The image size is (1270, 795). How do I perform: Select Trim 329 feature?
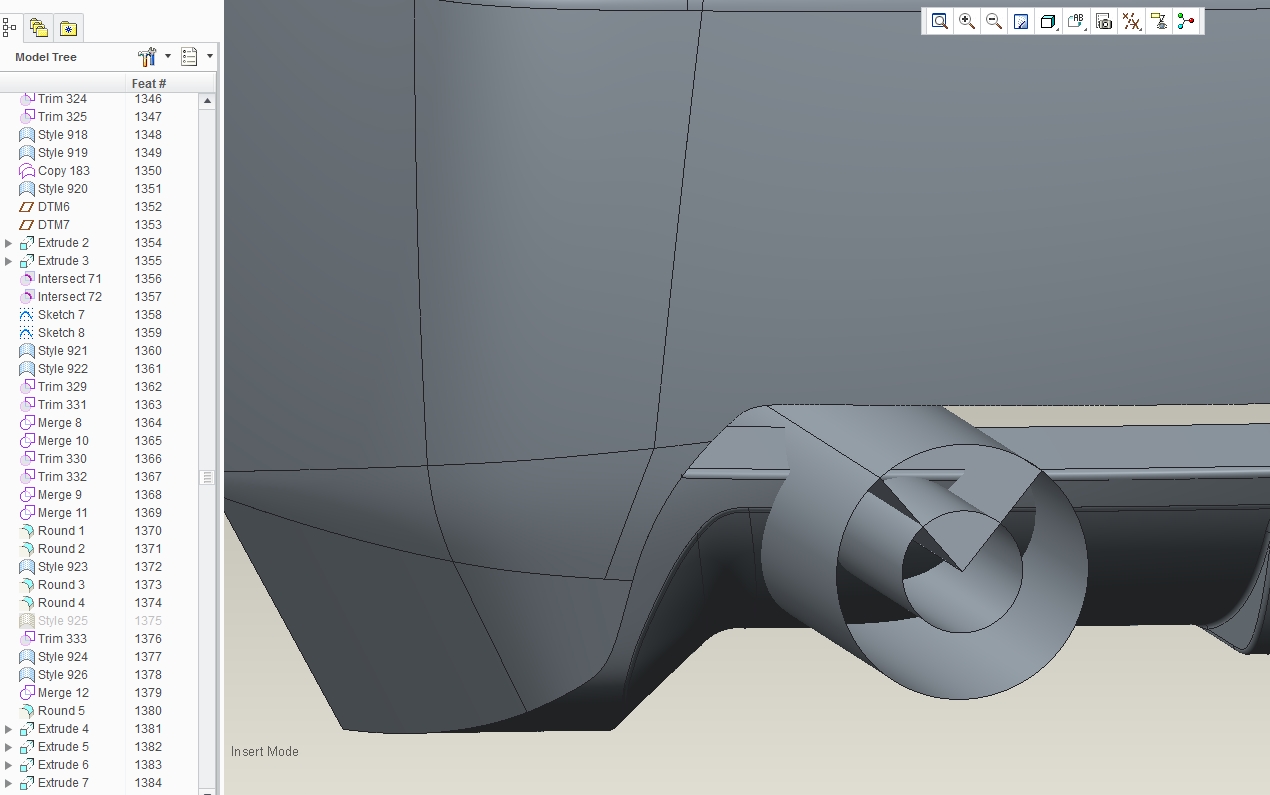[62, 387]
